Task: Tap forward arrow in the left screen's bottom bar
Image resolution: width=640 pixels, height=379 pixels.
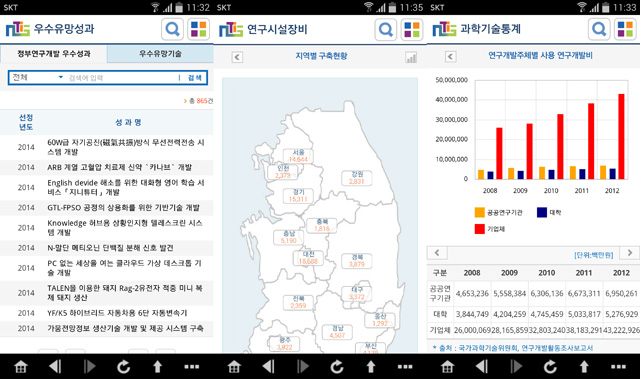Action: (x=89, y=366)
